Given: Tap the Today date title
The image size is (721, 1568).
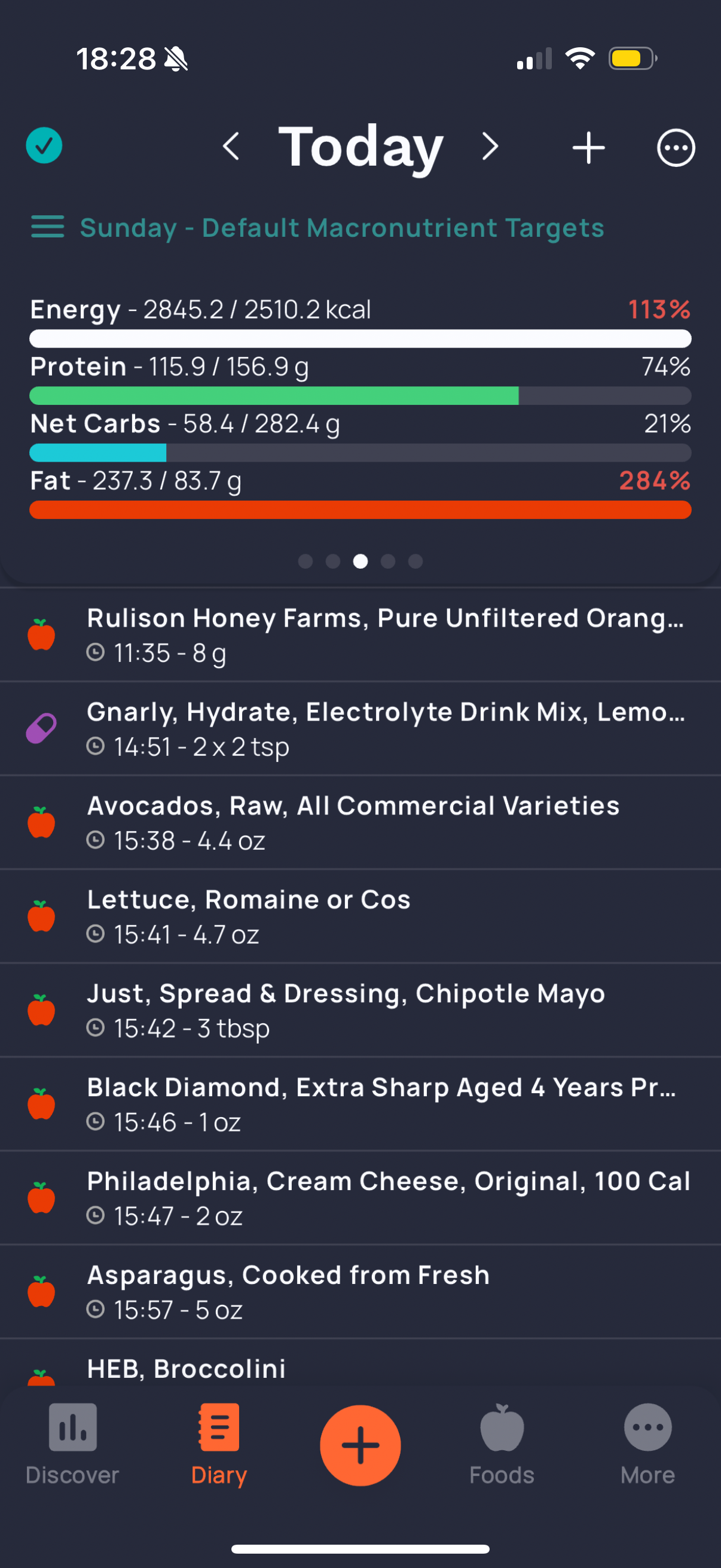Looking at the screenshot, I should (x=360, y=147).
